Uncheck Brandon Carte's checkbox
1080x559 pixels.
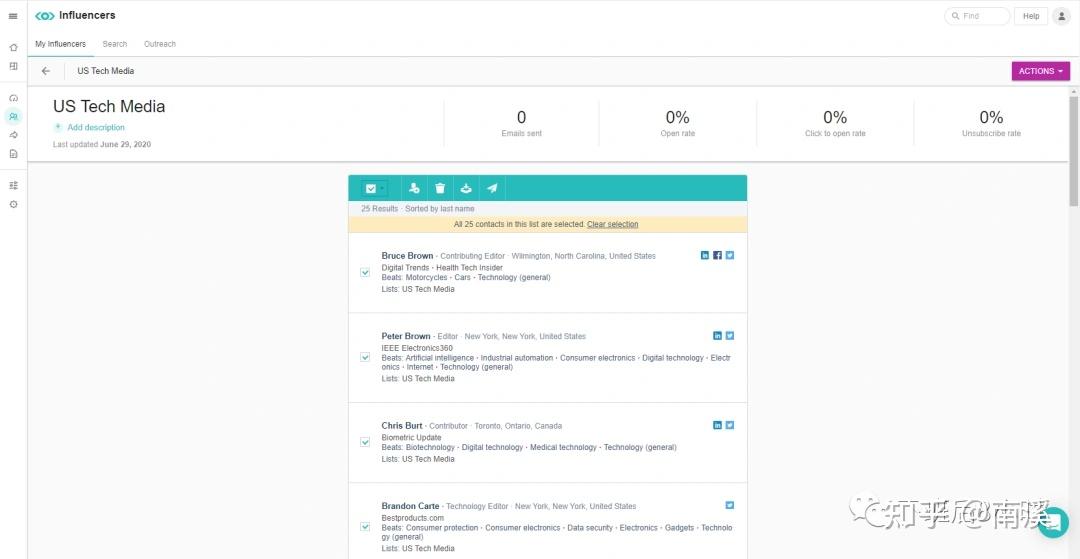365,527
